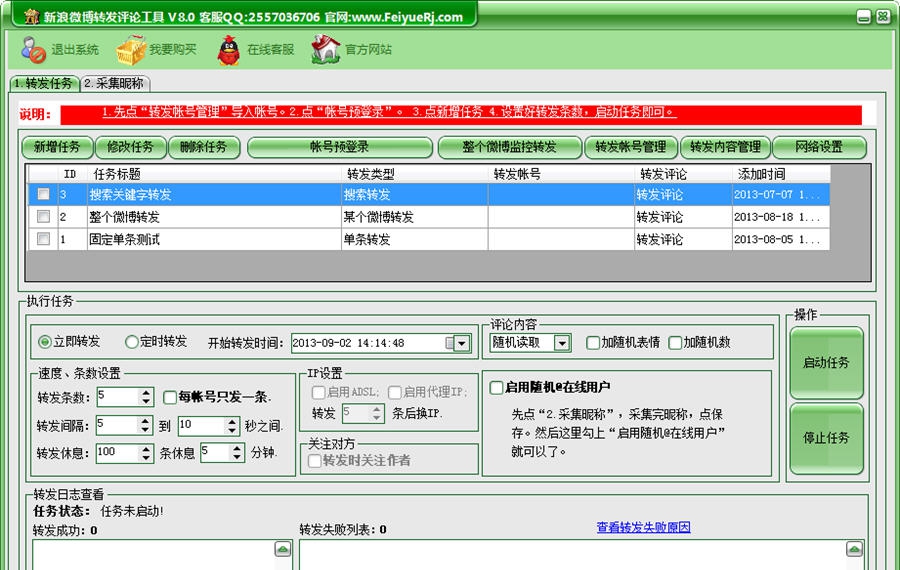The width and height of the screenshot is (900, 570).
Task: Enable 加随机数 checkbox
Action: (x=675, y=343)
